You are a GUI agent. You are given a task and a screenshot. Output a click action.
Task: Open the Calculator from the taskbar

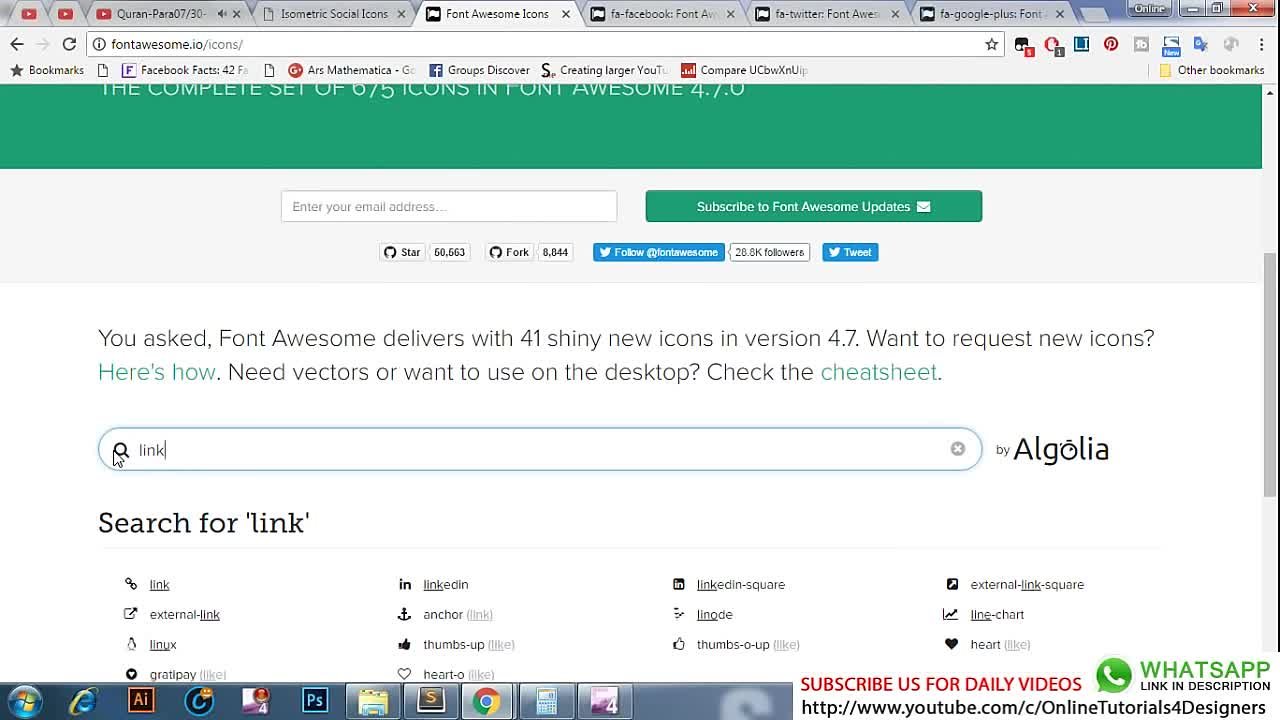547,701
